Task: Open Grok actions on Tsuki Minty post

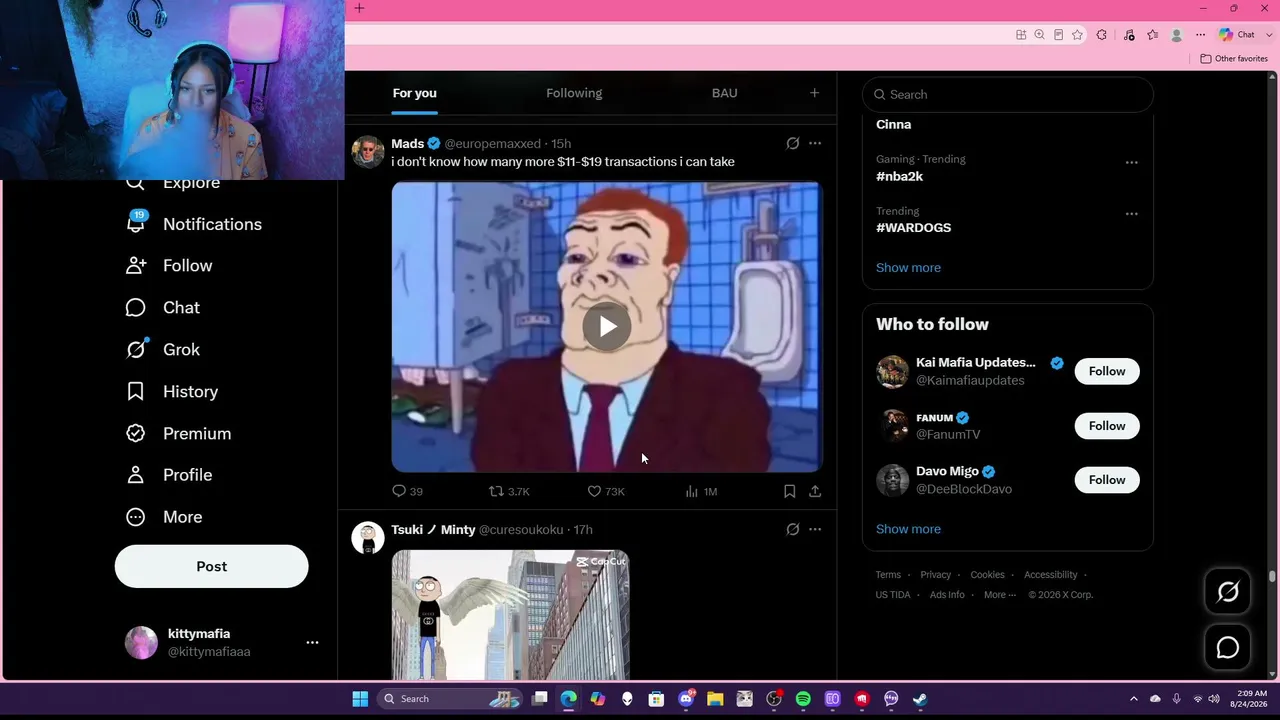Action: [793, 530]
